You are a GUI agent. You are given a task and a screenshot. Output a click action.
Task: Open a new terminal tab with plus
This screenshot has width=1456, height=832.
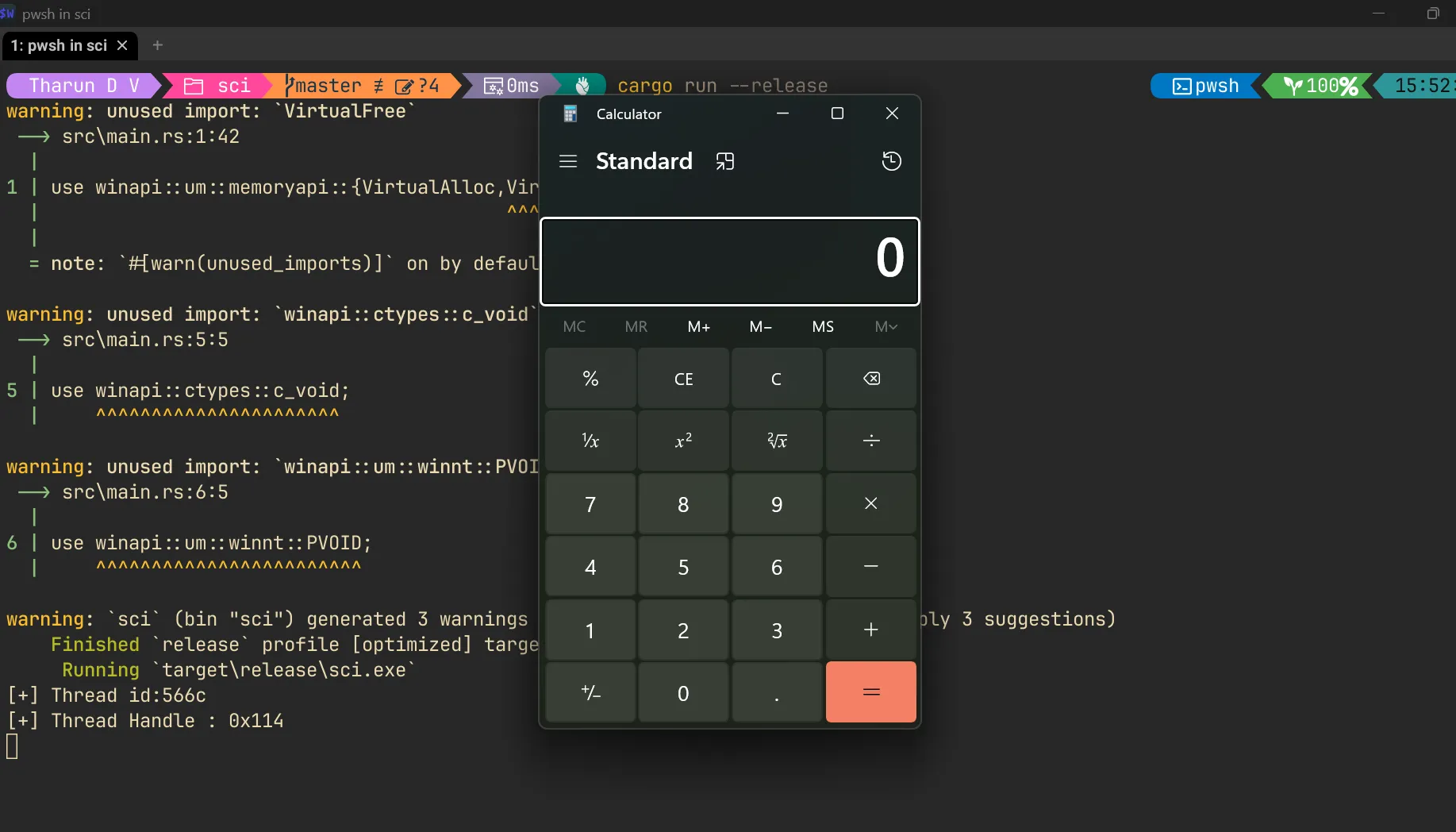[x=156, y=45]
